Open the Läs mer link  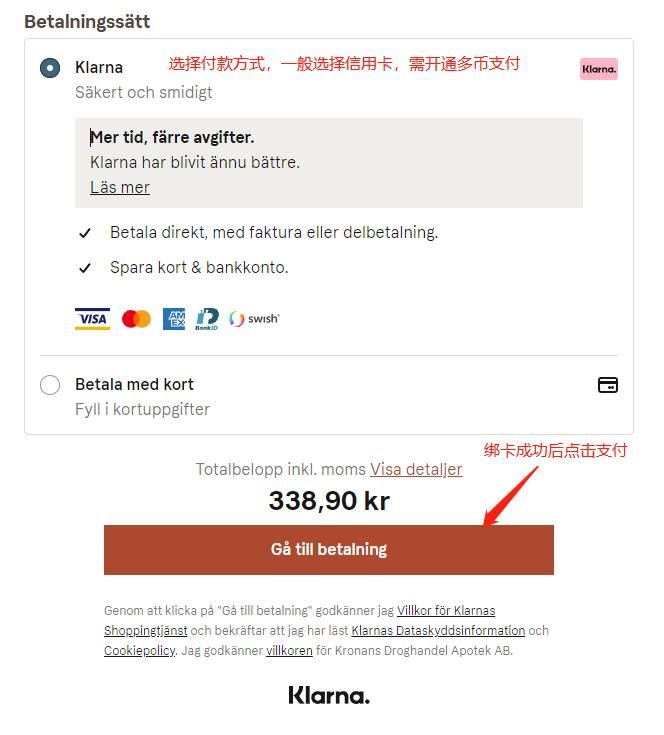pyautogui.click(x=120, y=188)
